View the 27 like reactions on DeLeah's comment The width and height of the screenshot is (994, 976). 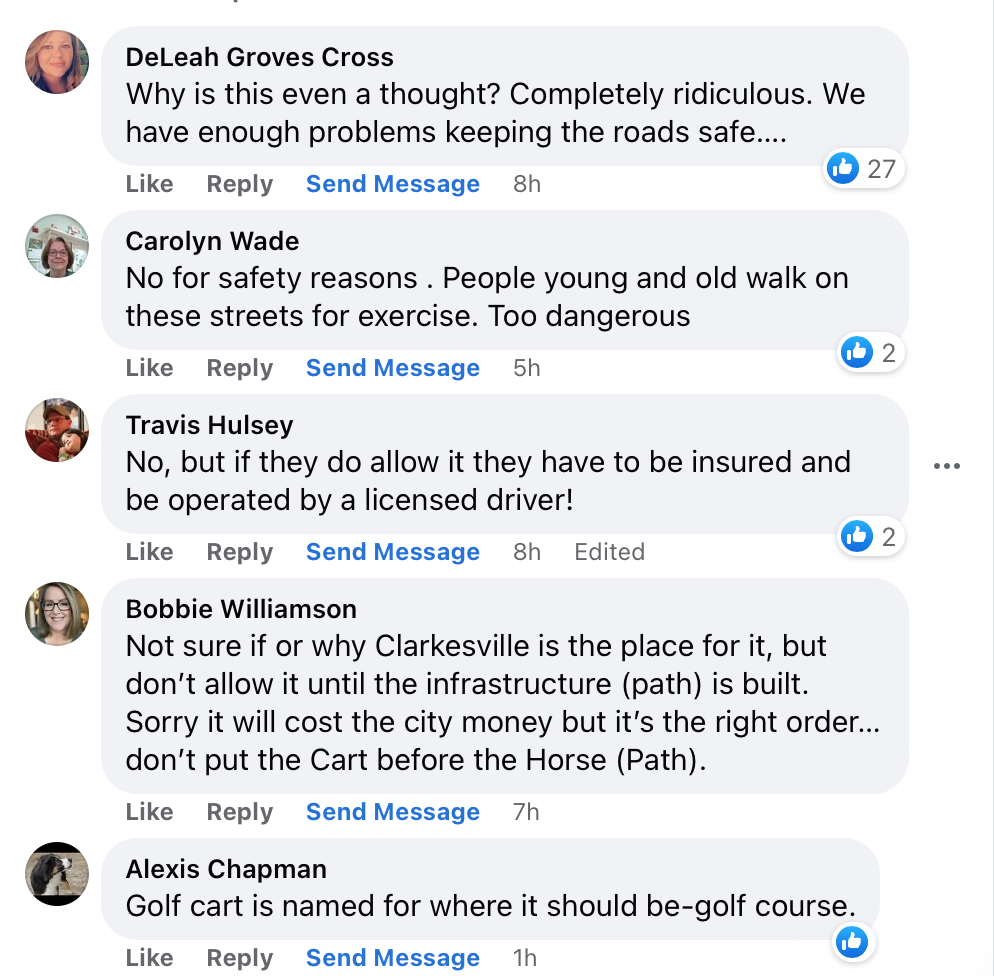coord(864,168)
